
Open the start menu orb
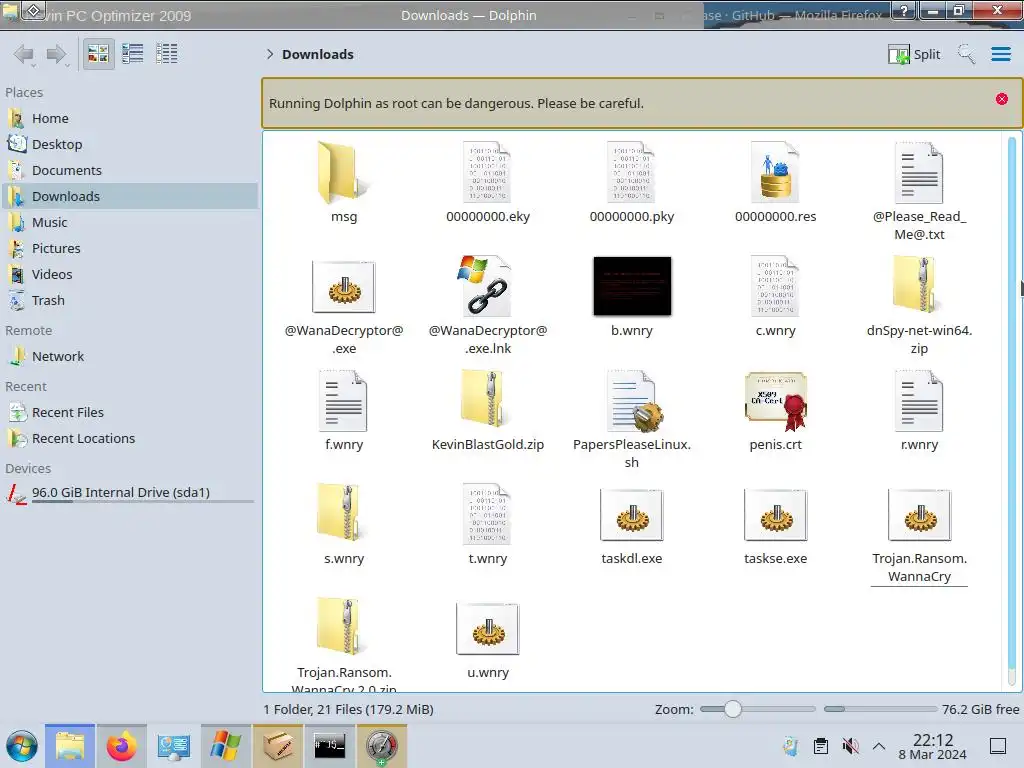[x=22, y=746]
